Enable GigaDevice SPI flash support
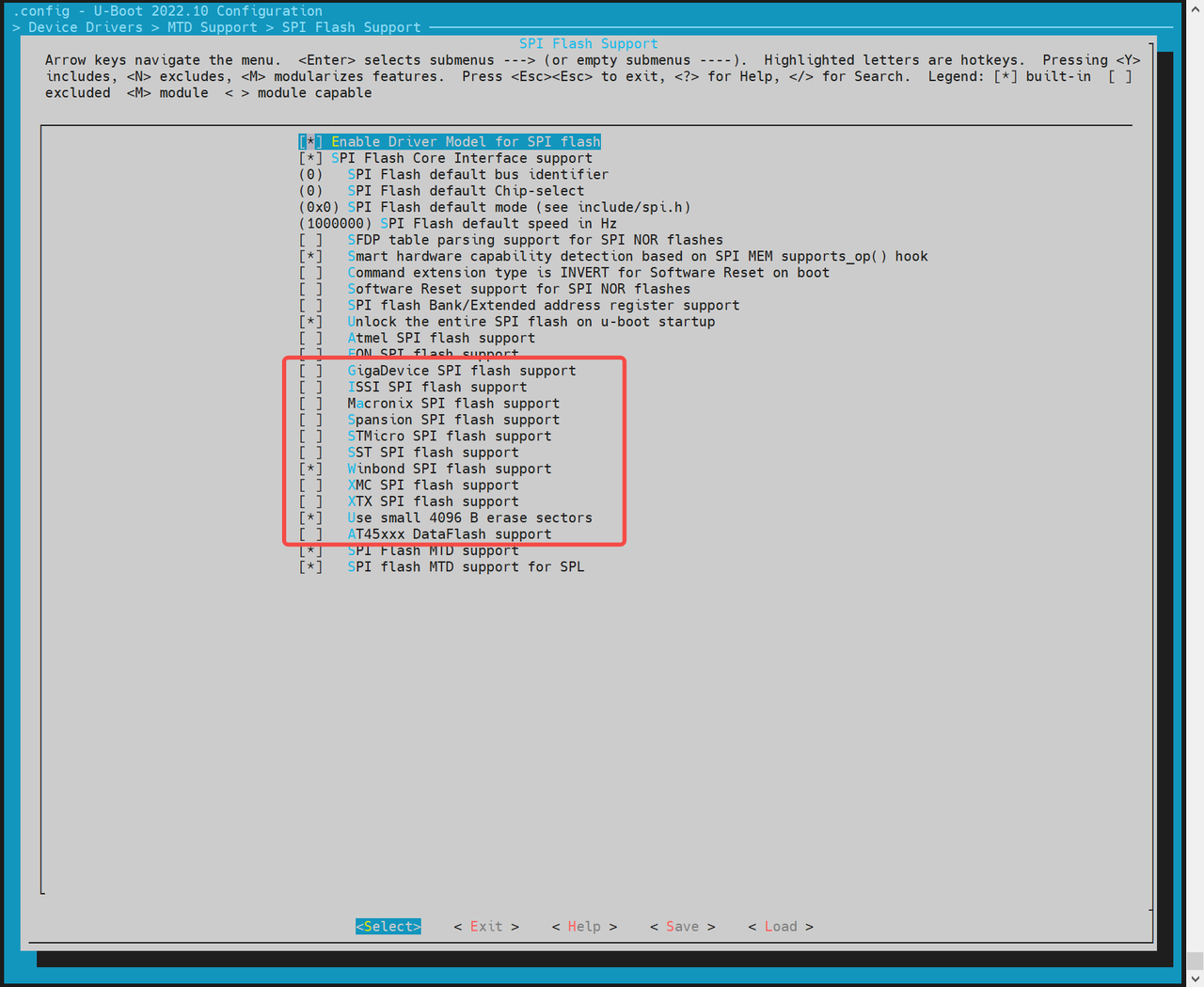Screen dimensions: 1204x987 pyautogui.click(x=461, y=371)
